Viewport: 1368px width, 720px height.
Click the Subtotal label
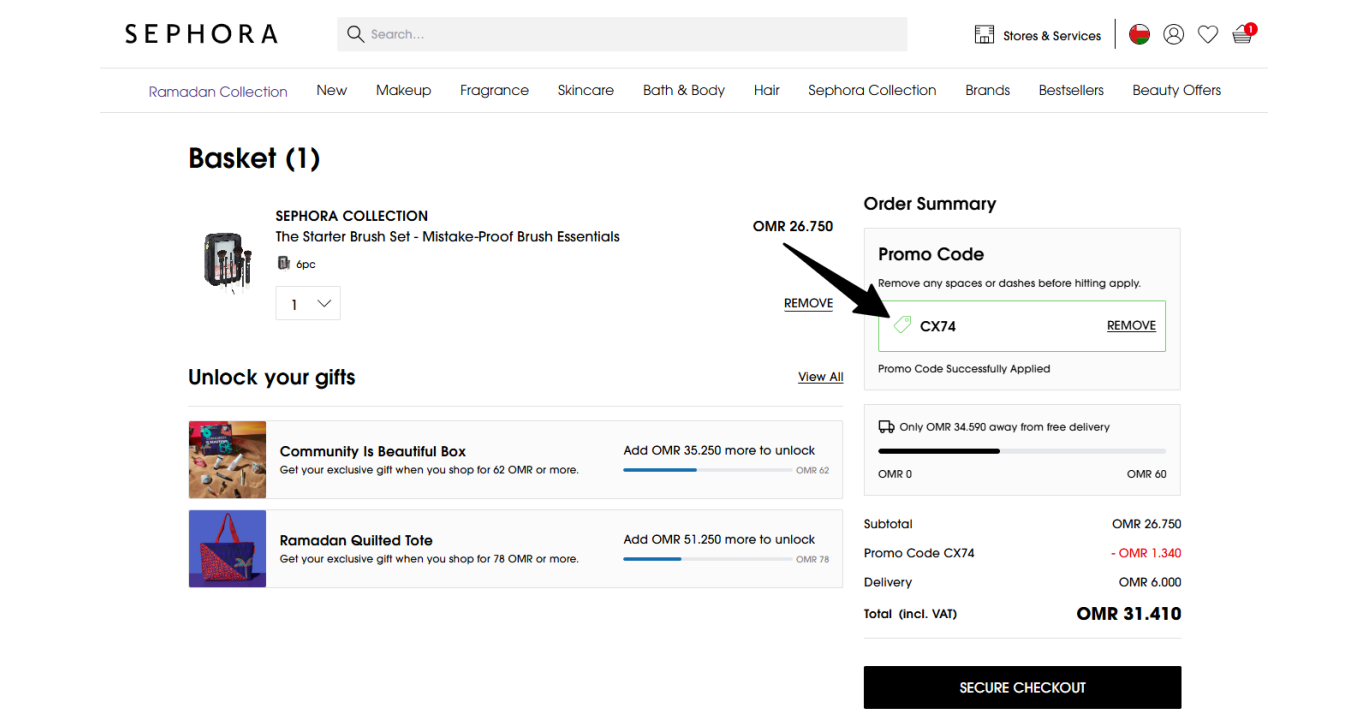pyautogui.click(x=888, y=524)
